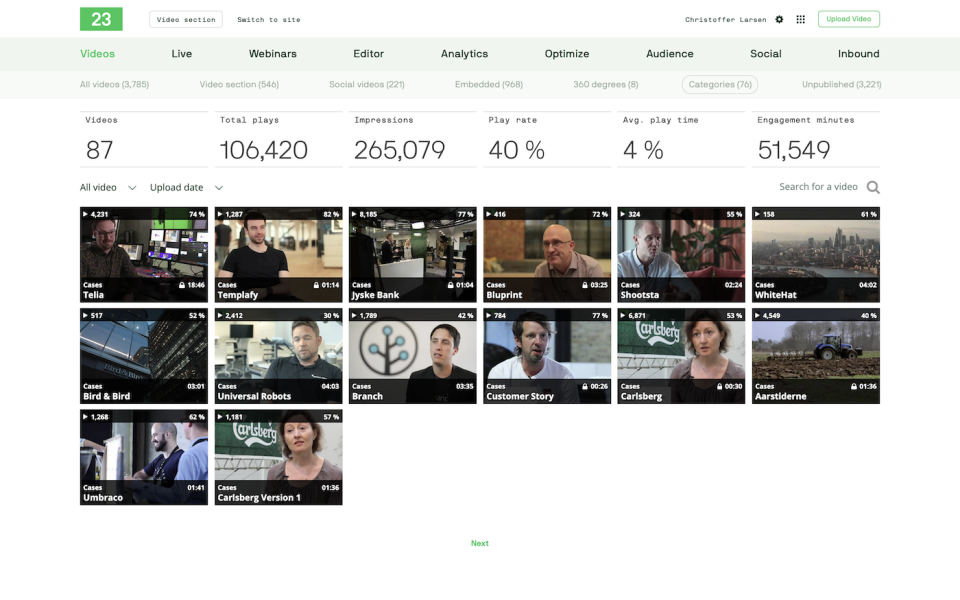
Task: Click the lock icon on the Jyske Bank thumbnail
Action: click(x=451, y=285)
